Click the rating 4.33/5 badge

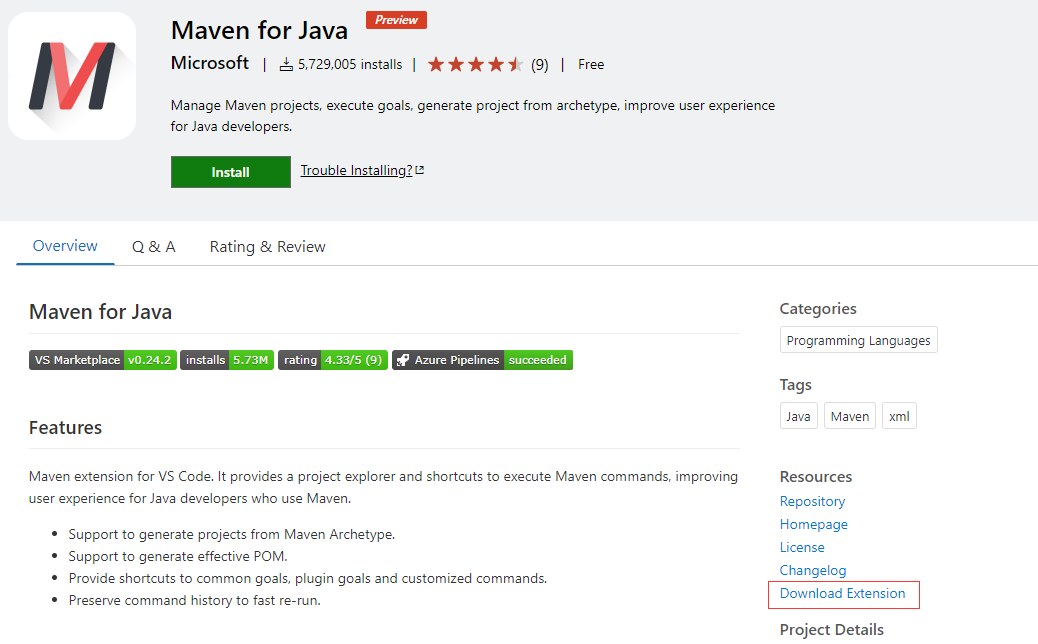coord(332,360)
